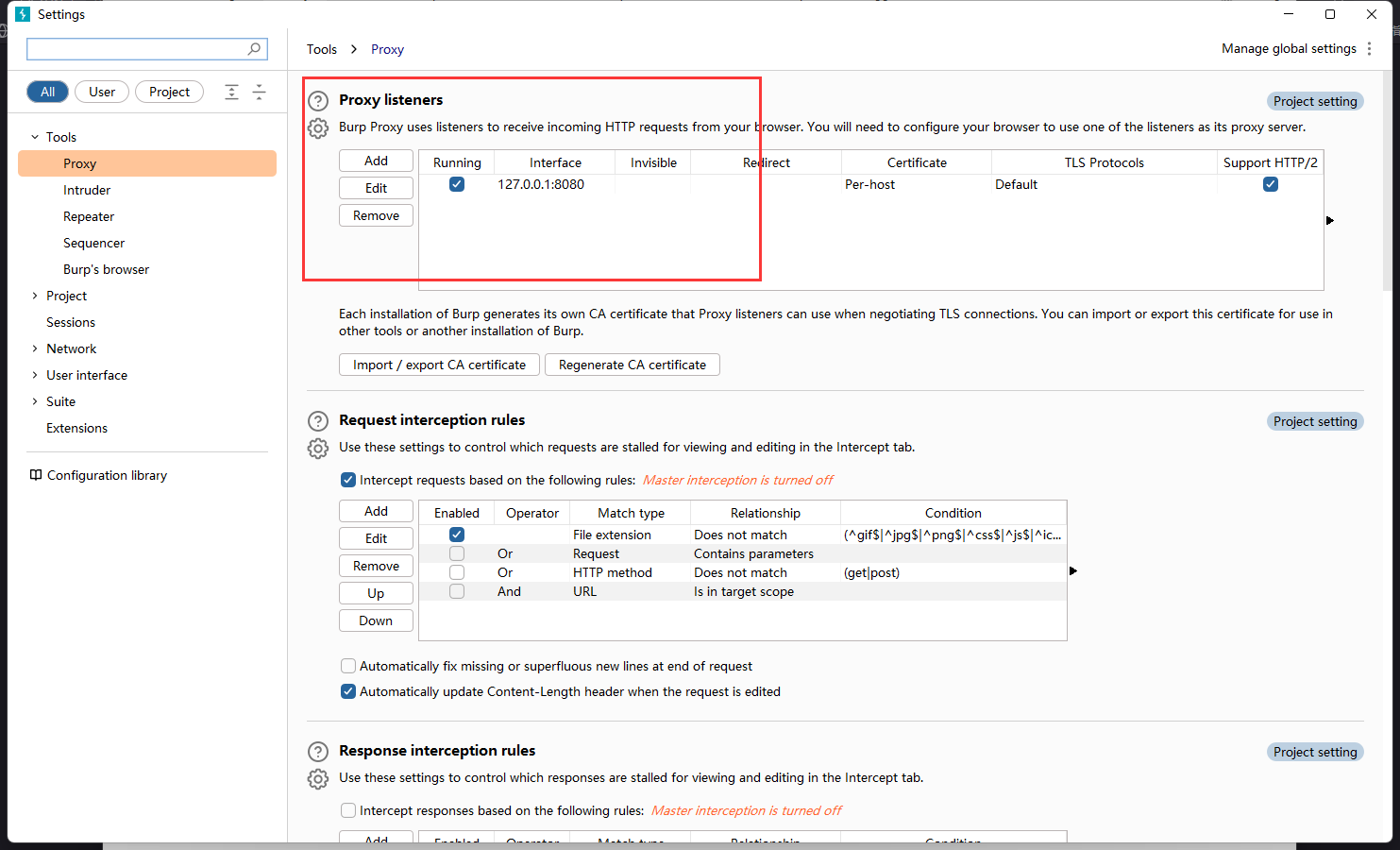Viewport: 1400px width, 850px height.
Task: Enable the HTTP method rule checkbox
Action: [x=457, y=572]
